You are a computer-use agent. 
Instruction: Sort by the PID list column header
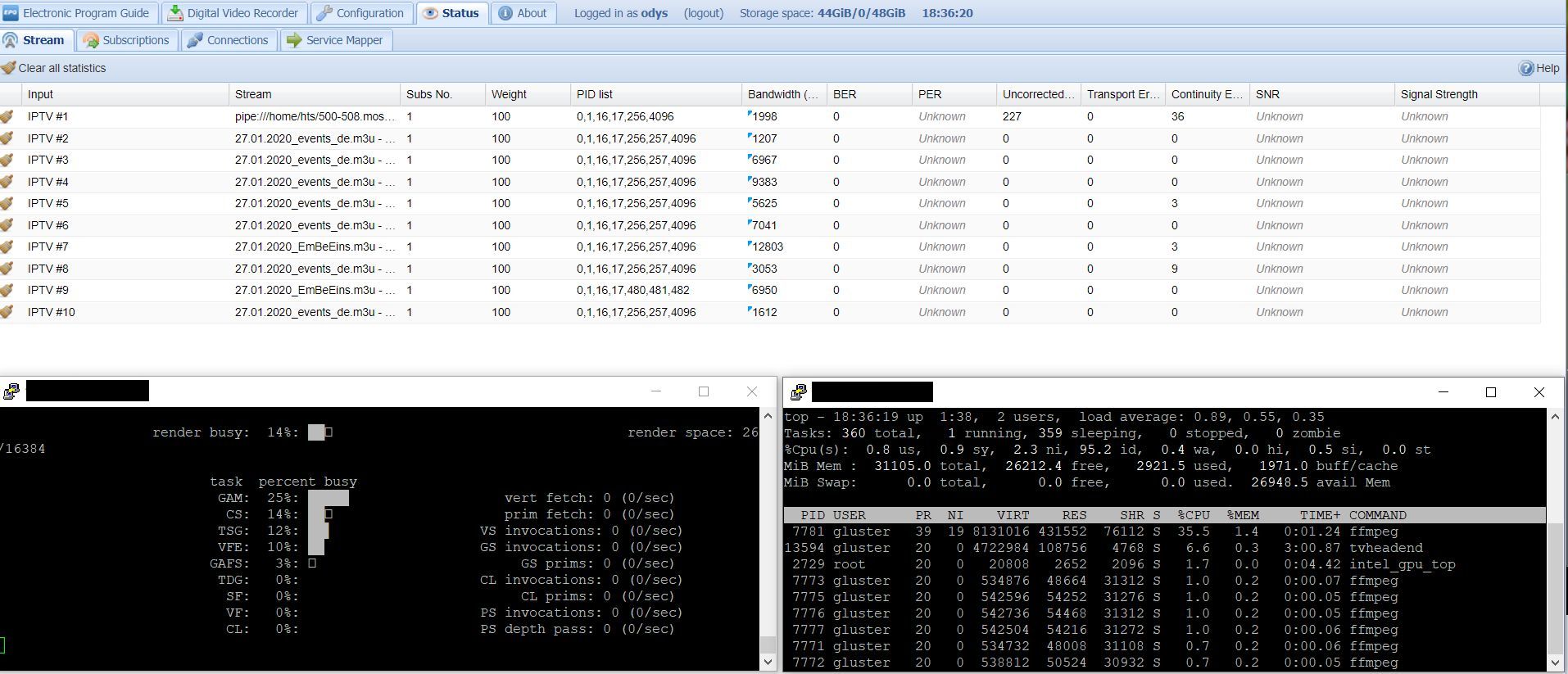(x=656, y=94)
